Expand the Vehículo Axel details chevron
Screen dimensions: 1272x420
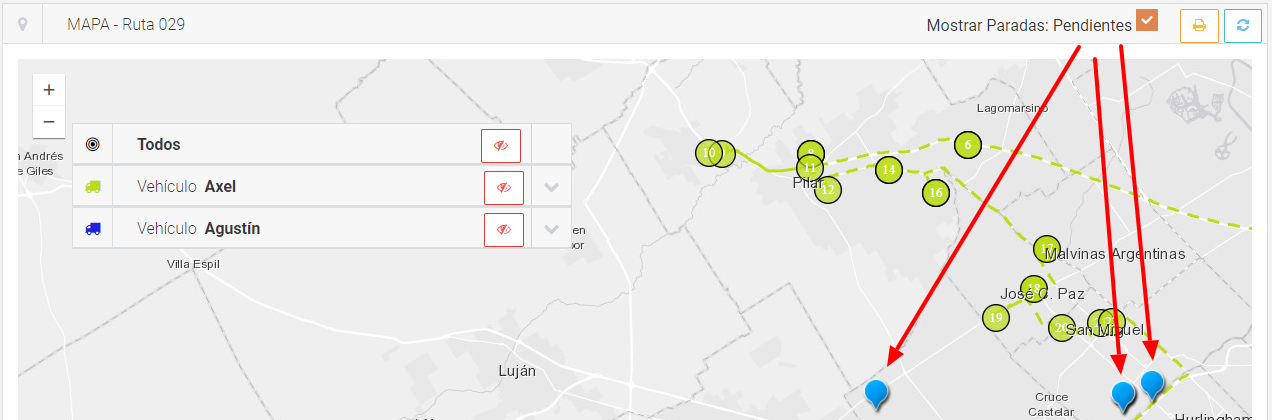pos(551,187)
